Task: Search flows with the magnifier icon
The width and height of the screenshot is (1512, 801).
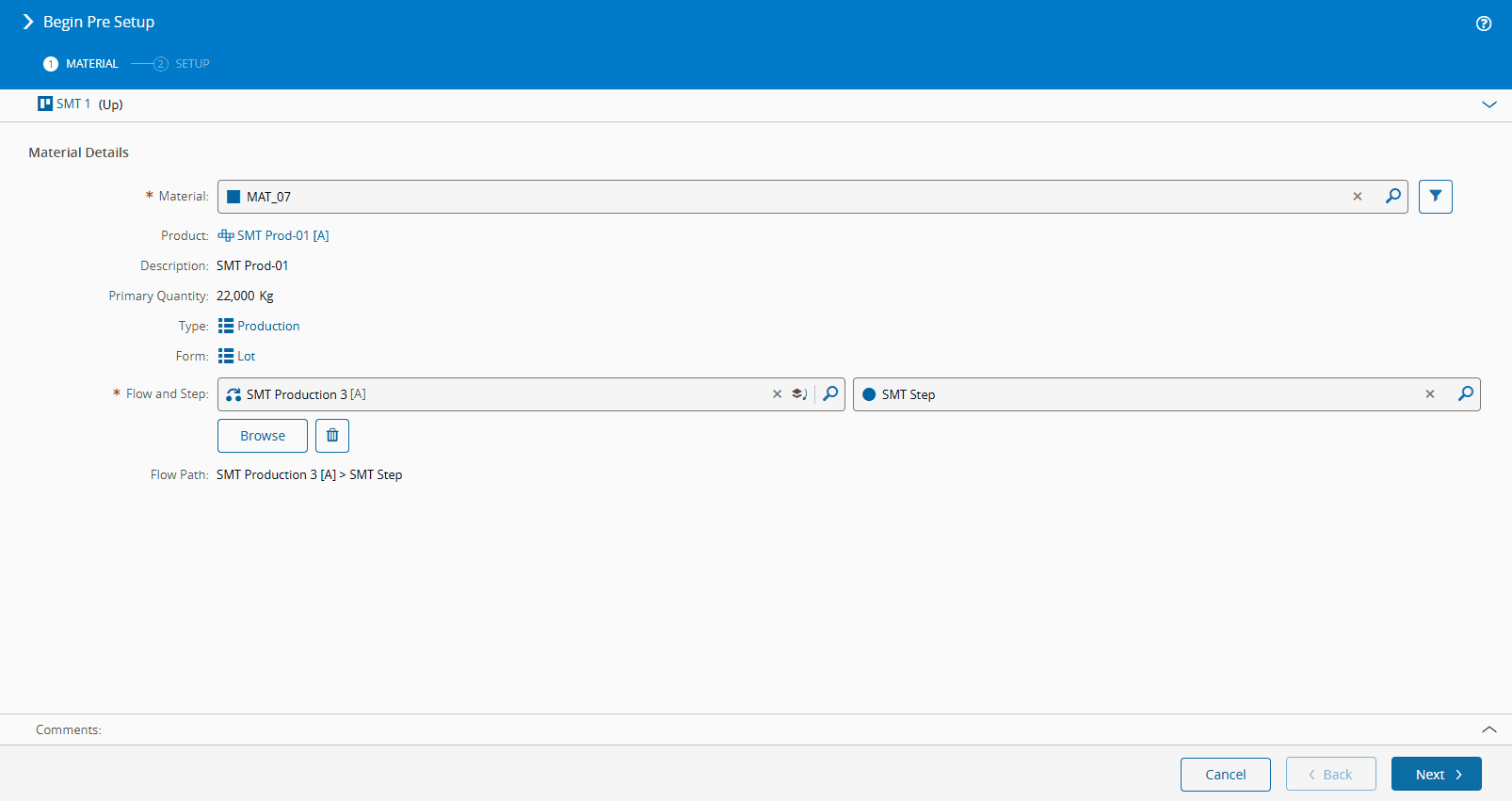Action: pos(830,393)
